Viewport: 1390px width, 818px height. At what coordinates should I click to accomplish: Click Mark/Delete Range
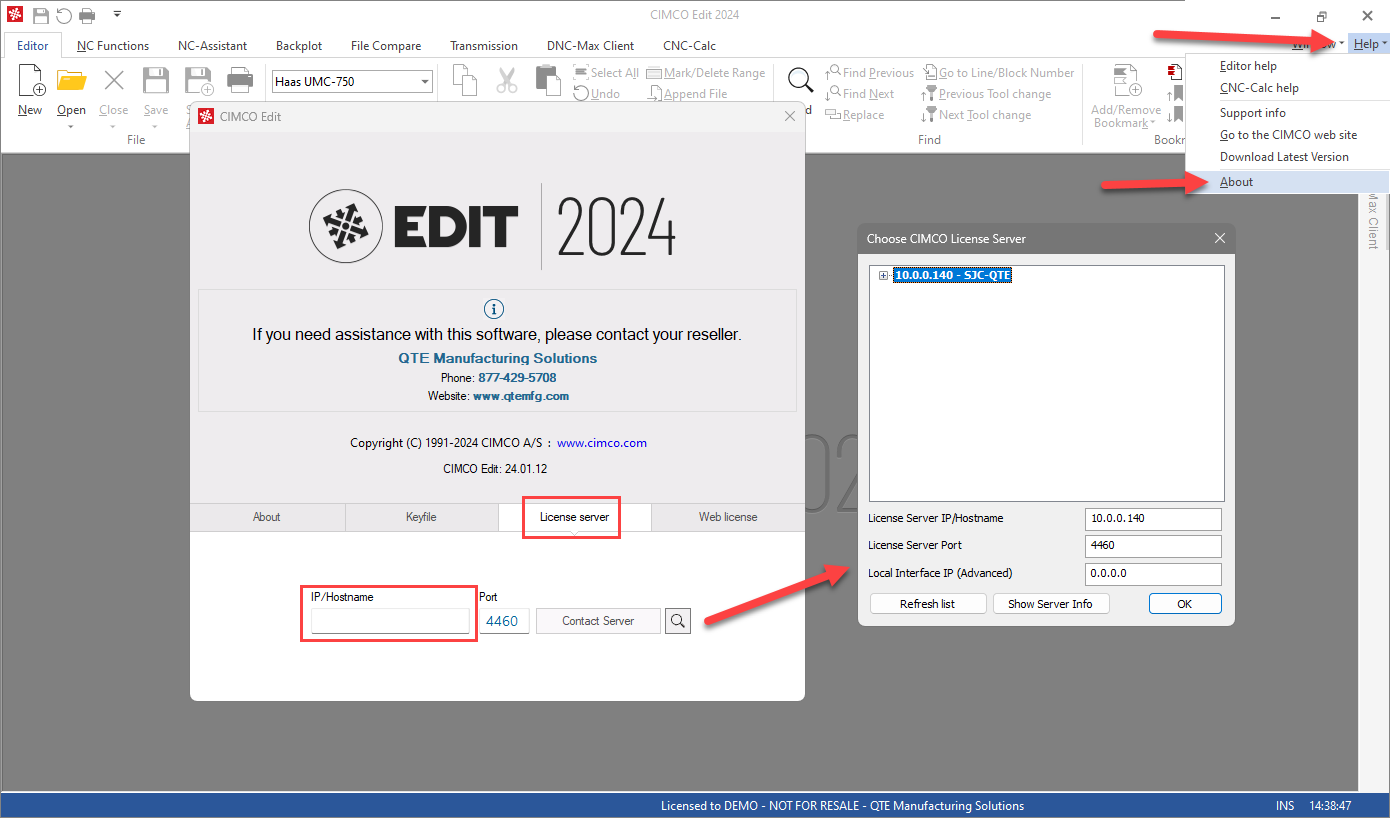[x=706, y=73]
